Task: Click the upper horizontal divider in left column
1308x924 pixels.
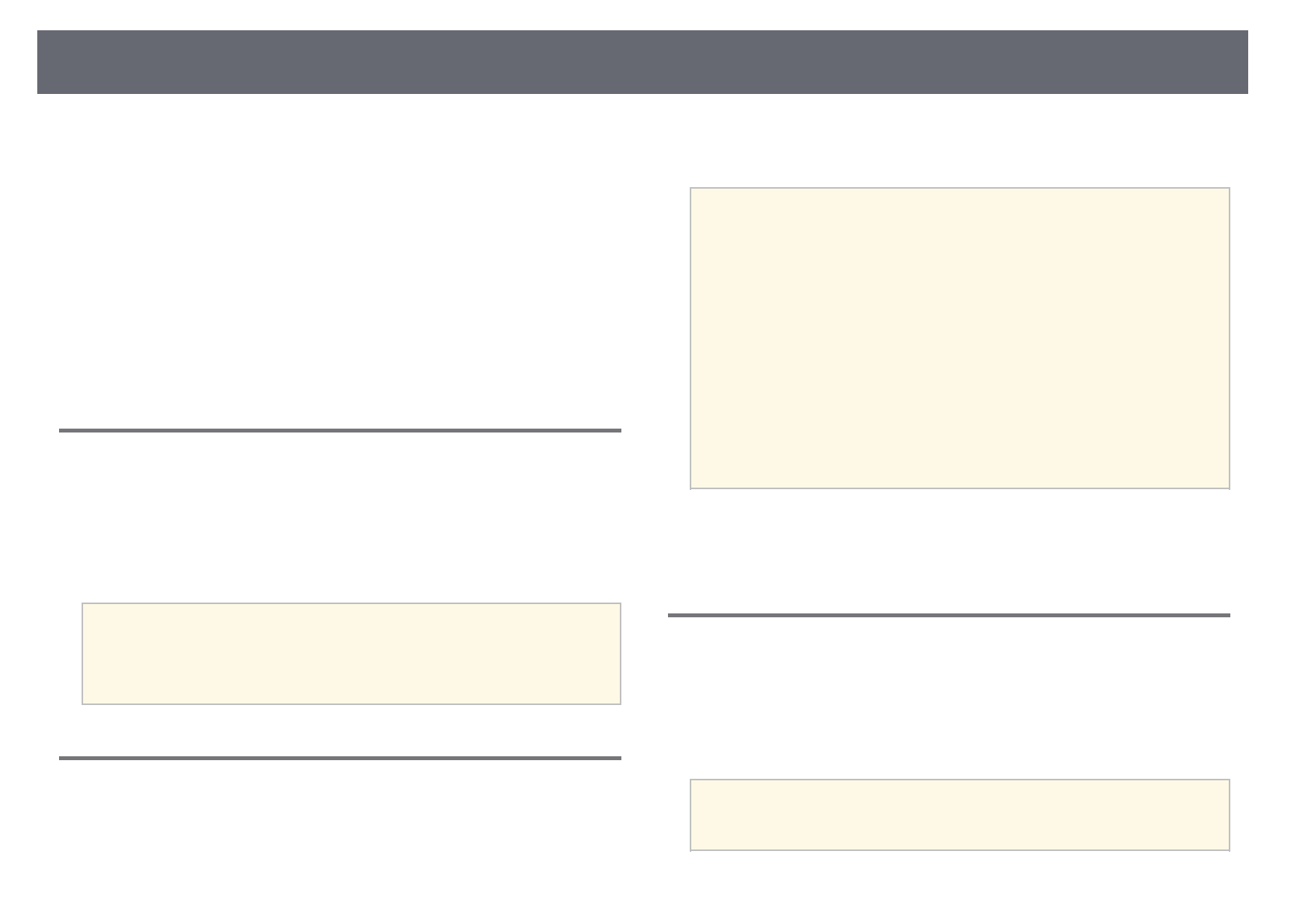Action: pyautogui.click(x=339, y=430)
